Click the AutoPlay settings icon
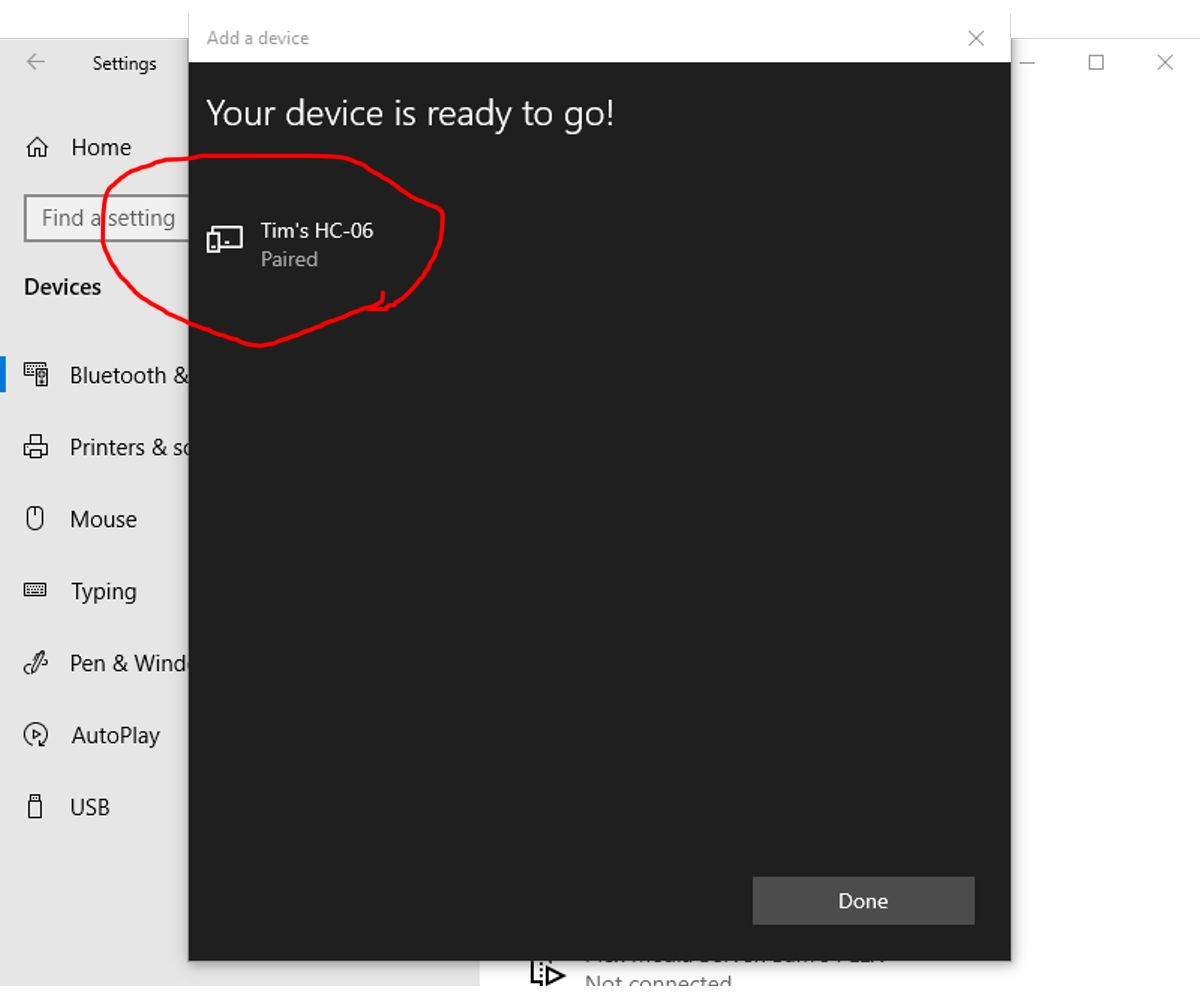Screen dimensions: 1200x1000 35,735
